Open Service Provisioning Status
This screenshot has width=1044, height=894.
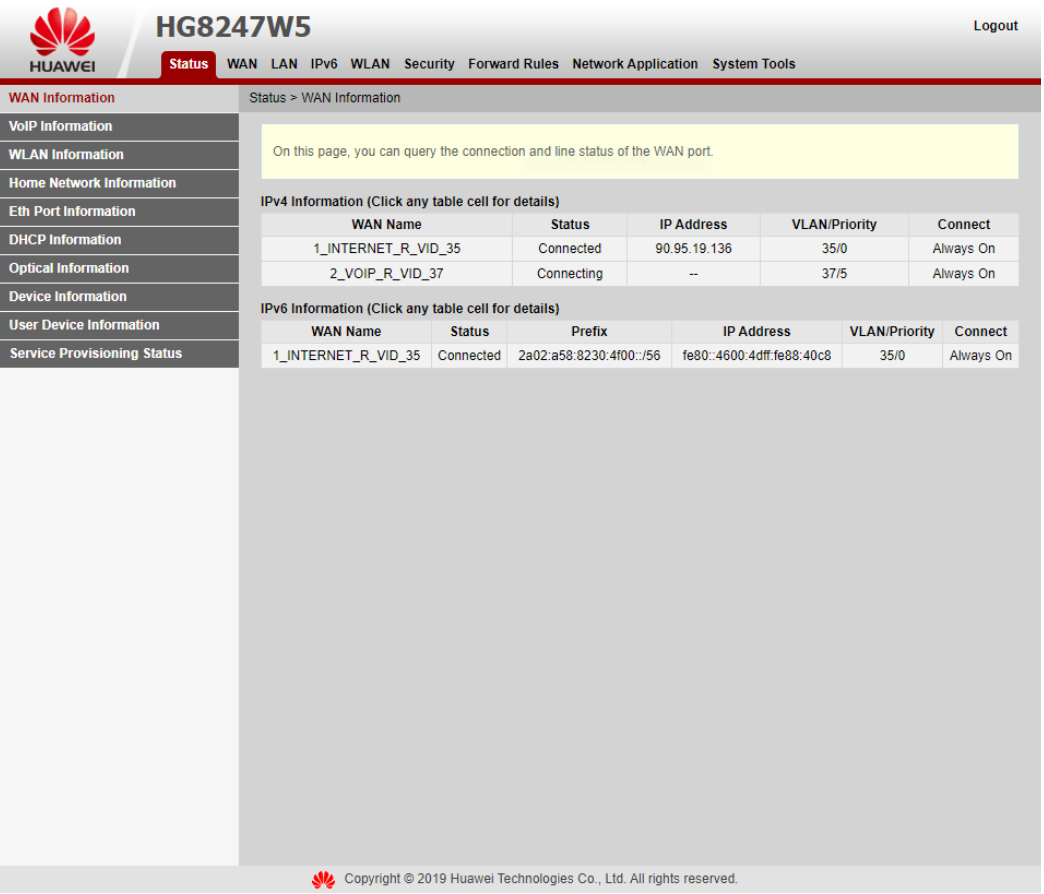119,353
